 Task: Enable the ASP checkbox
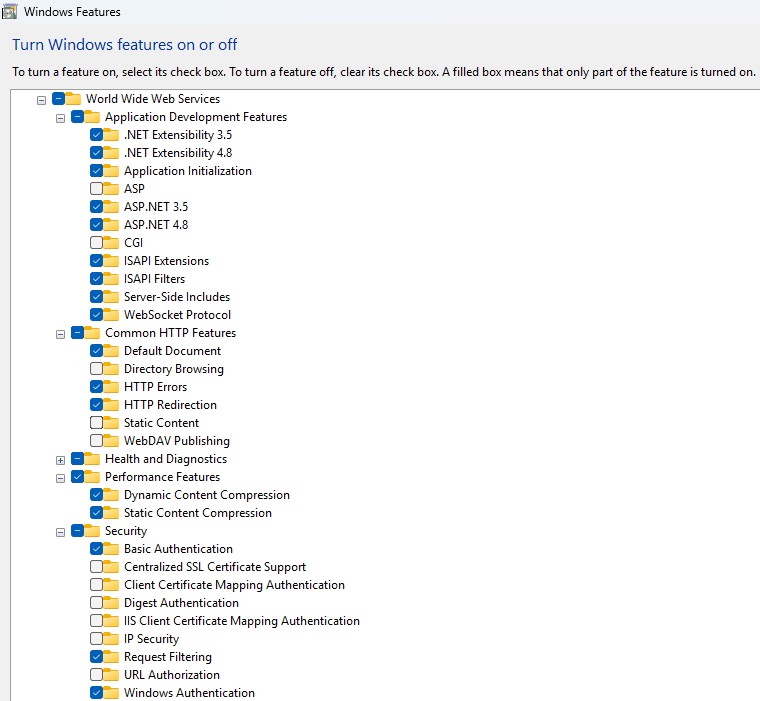pyautogui.click(x=96, y=189)
